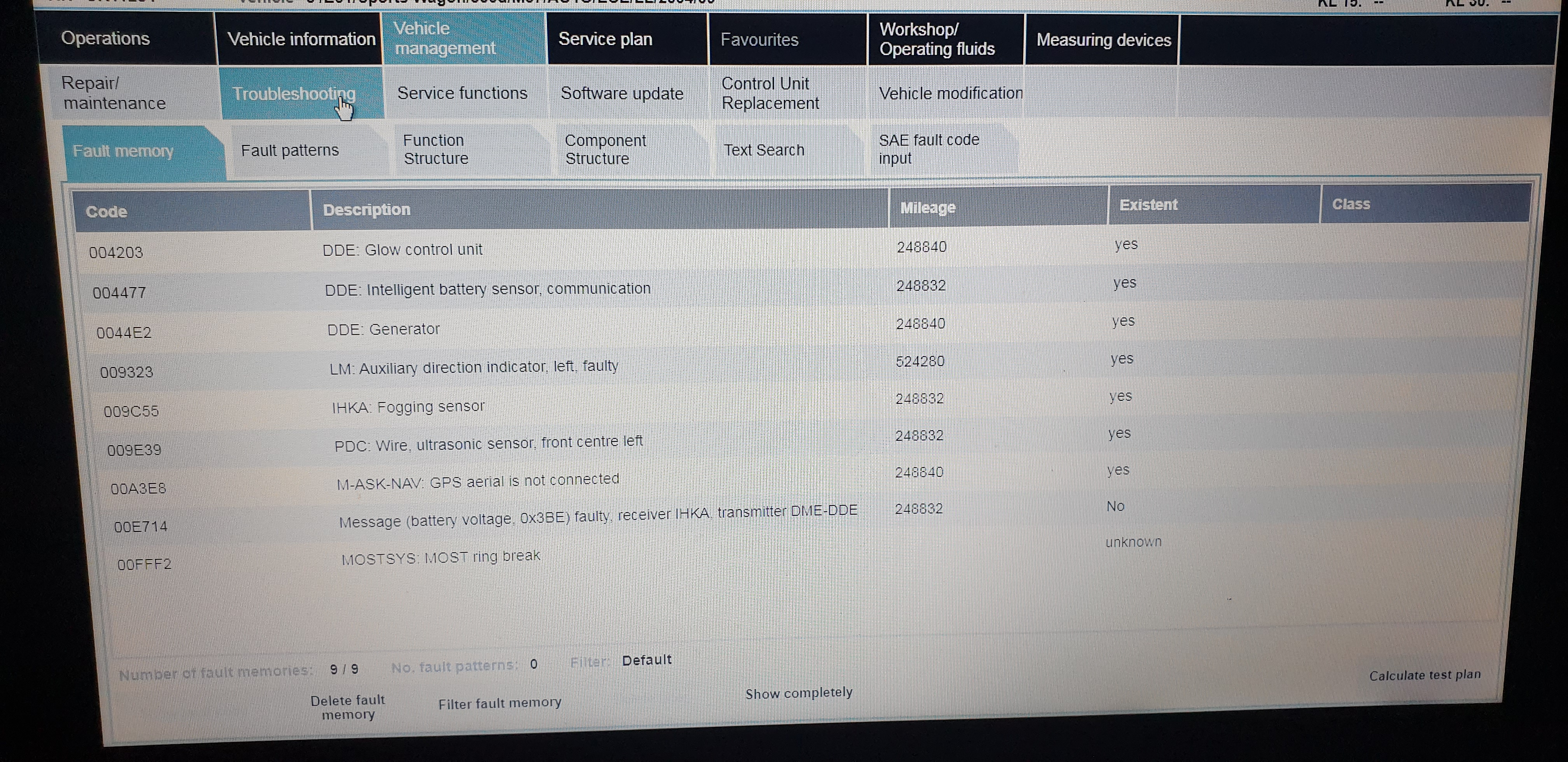Open Service functions submenu
1568x762 pixels.
click(x=462, y=93)
